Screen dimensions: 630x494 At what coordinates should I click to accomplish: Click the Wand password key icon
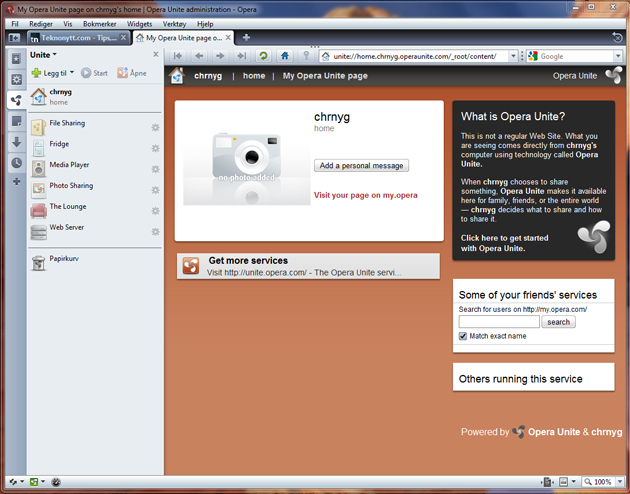(x=306, y=56)
